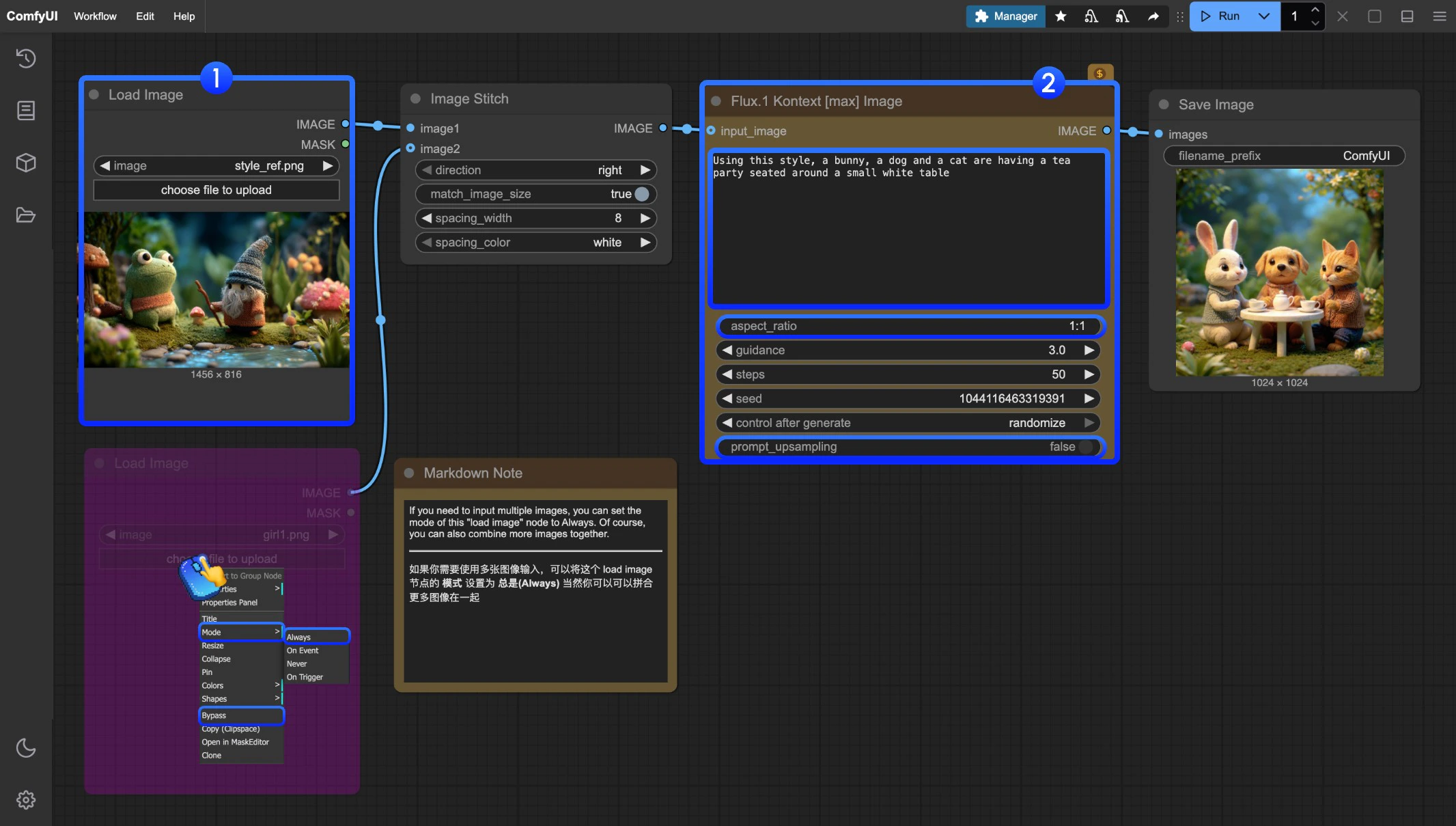This screenshot has height=826, width=1456.
Task: Open the node library sidebar icon
Action: coord(25,110)
